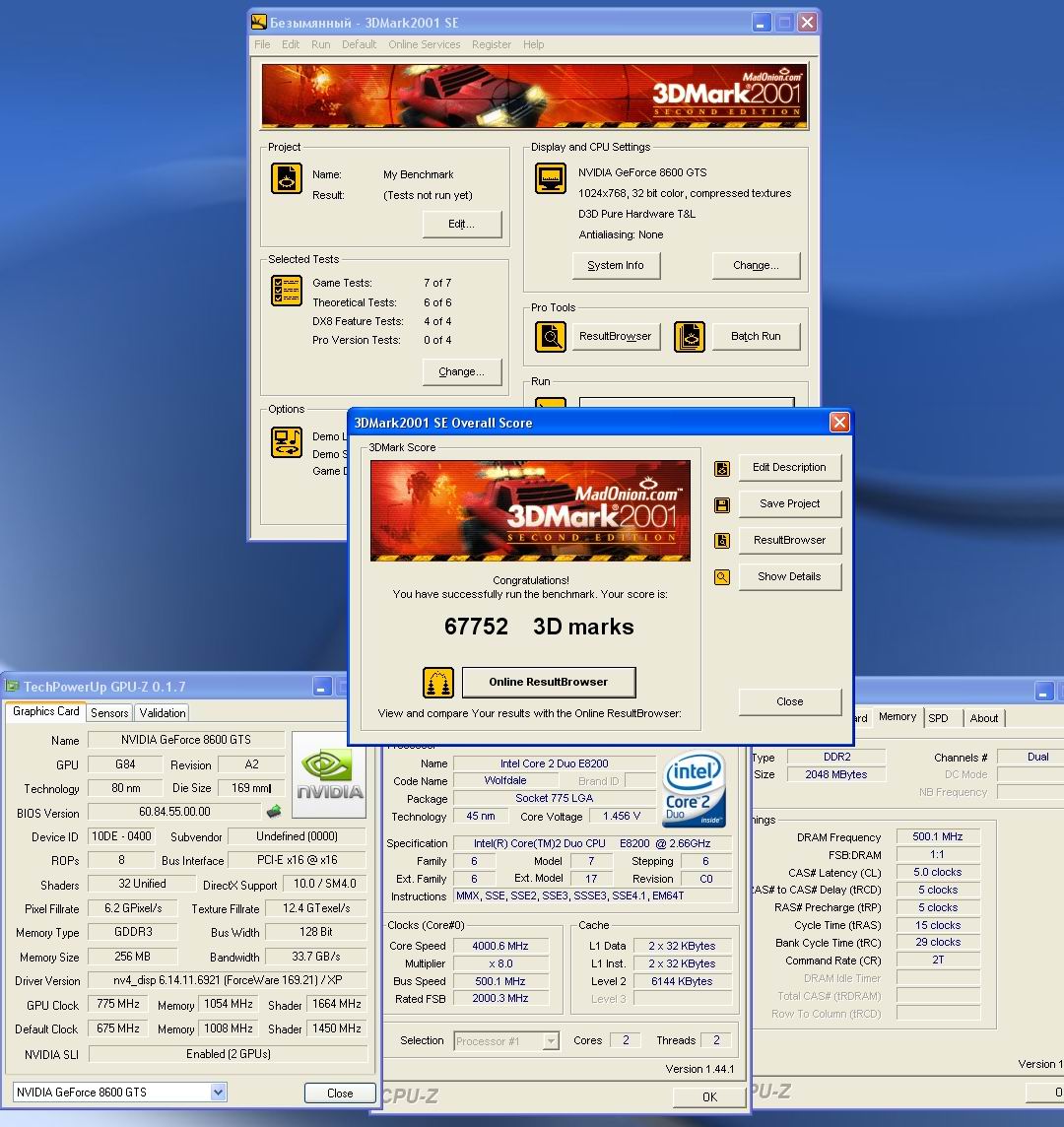The height and width of the screenshot is (1127, 1064).
Task: Click the BIOS save icon in GPU-Z
Action: click(274, 812)
